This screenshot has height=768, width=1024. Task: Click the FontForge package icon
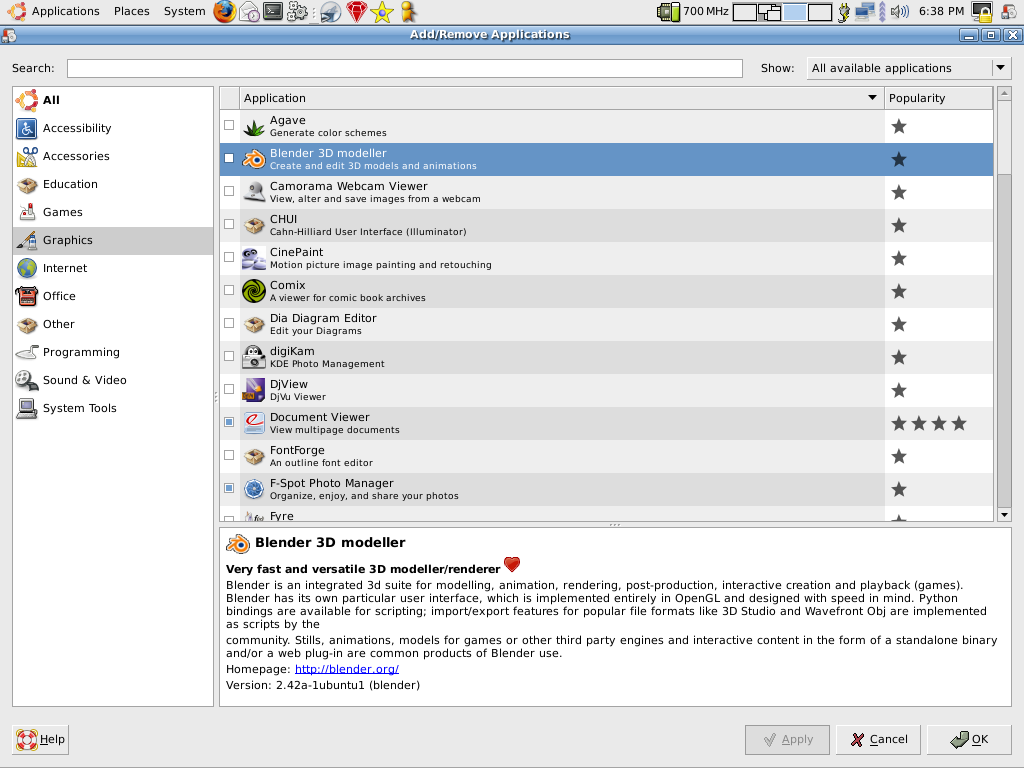tap(253, 456)
